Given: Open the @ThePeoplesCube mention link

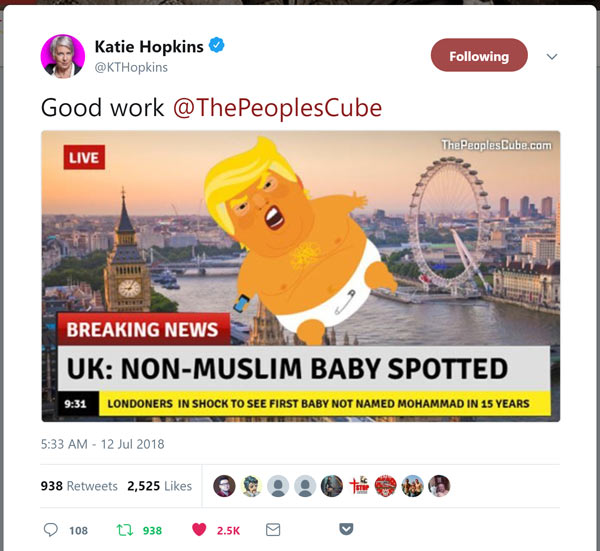Looking at the screenshot, I should click(x=277, y=108).
